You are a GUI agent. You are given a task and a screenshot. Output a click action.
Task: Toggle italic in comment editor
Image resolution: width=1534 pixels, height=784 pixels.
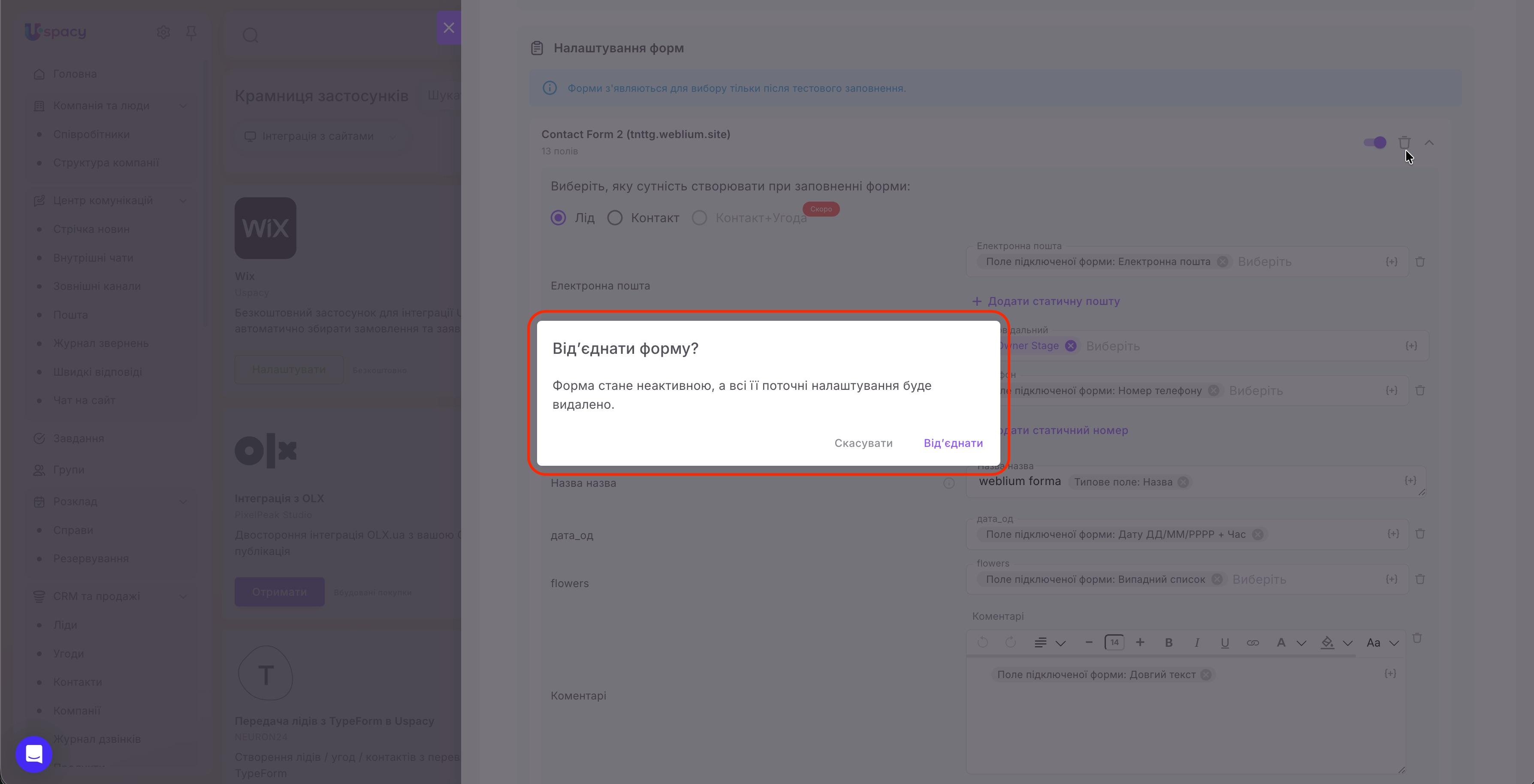click(1196, 643)
